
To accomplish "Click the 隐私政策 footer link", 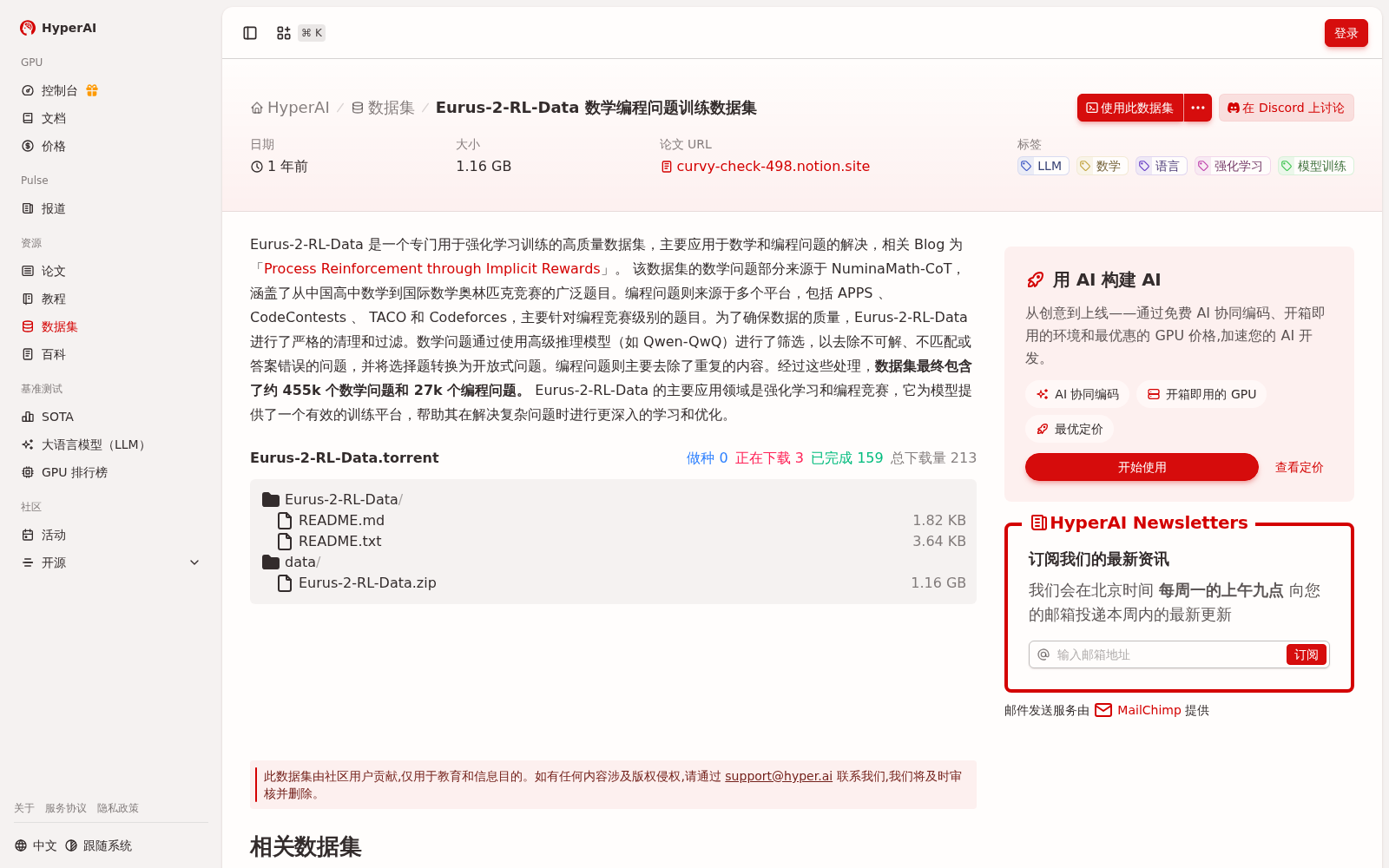I will (118, 808).
